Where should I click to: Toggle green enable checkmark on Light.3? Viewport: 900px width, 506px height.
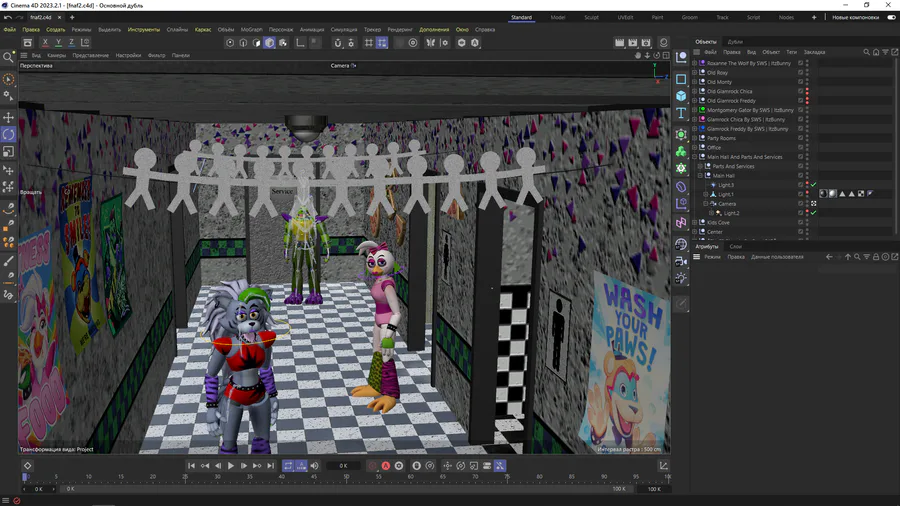(x=813, y=185)
